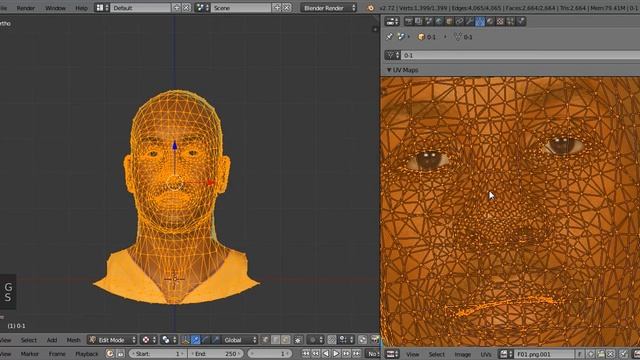Open the Edit Mode dropdown
This screenshot has width=640, height=360.
click(112, 340)
